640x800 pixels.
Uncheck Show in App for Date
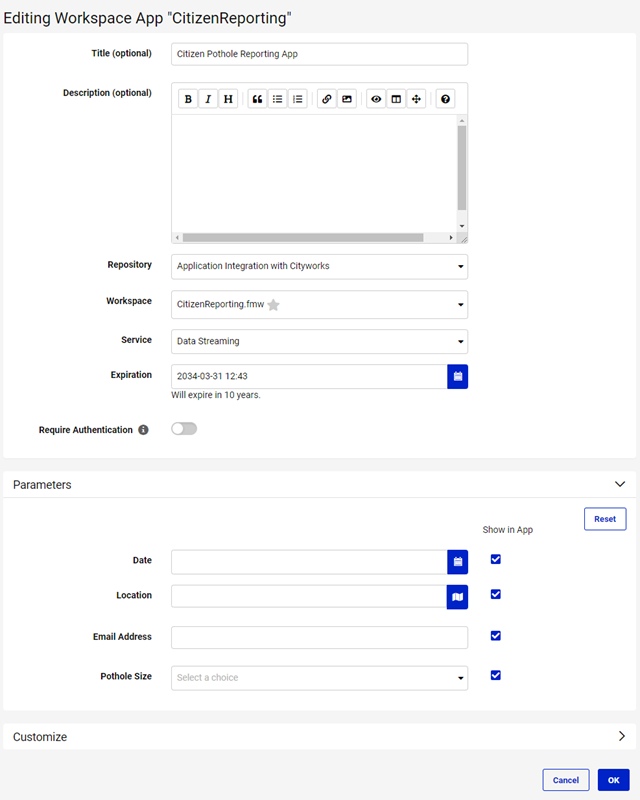(496, 559)
